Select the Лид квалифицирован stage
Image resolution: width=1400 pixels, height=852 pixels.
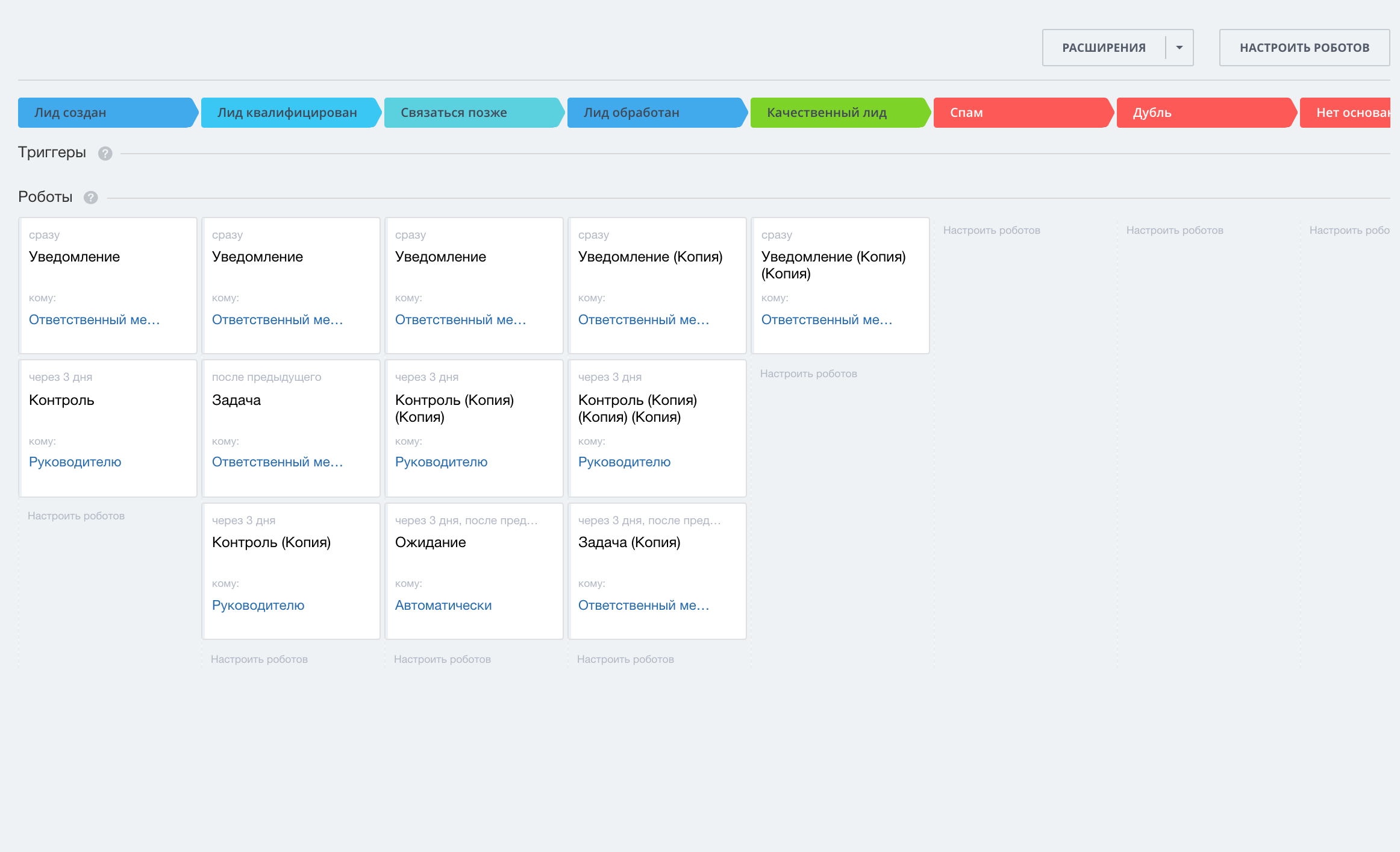288,113
